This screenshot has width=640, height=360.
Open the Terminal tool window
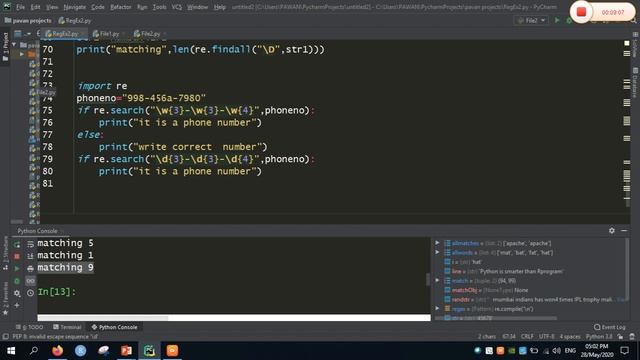click(x=67, y=327)
